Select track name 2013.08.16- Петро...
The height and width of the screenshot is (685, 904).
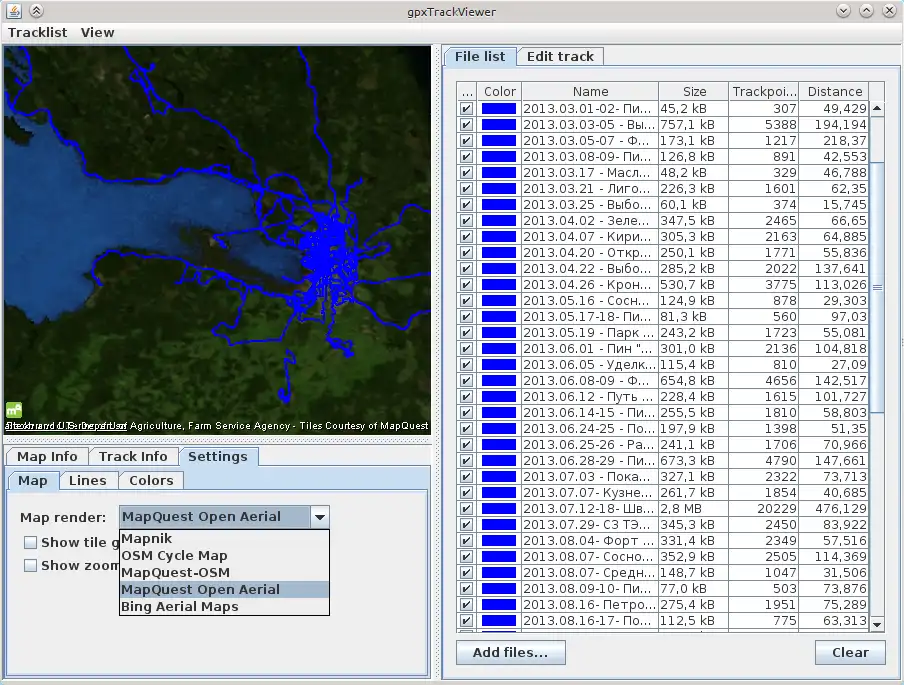pyautogui.click(x=590, y=605)
